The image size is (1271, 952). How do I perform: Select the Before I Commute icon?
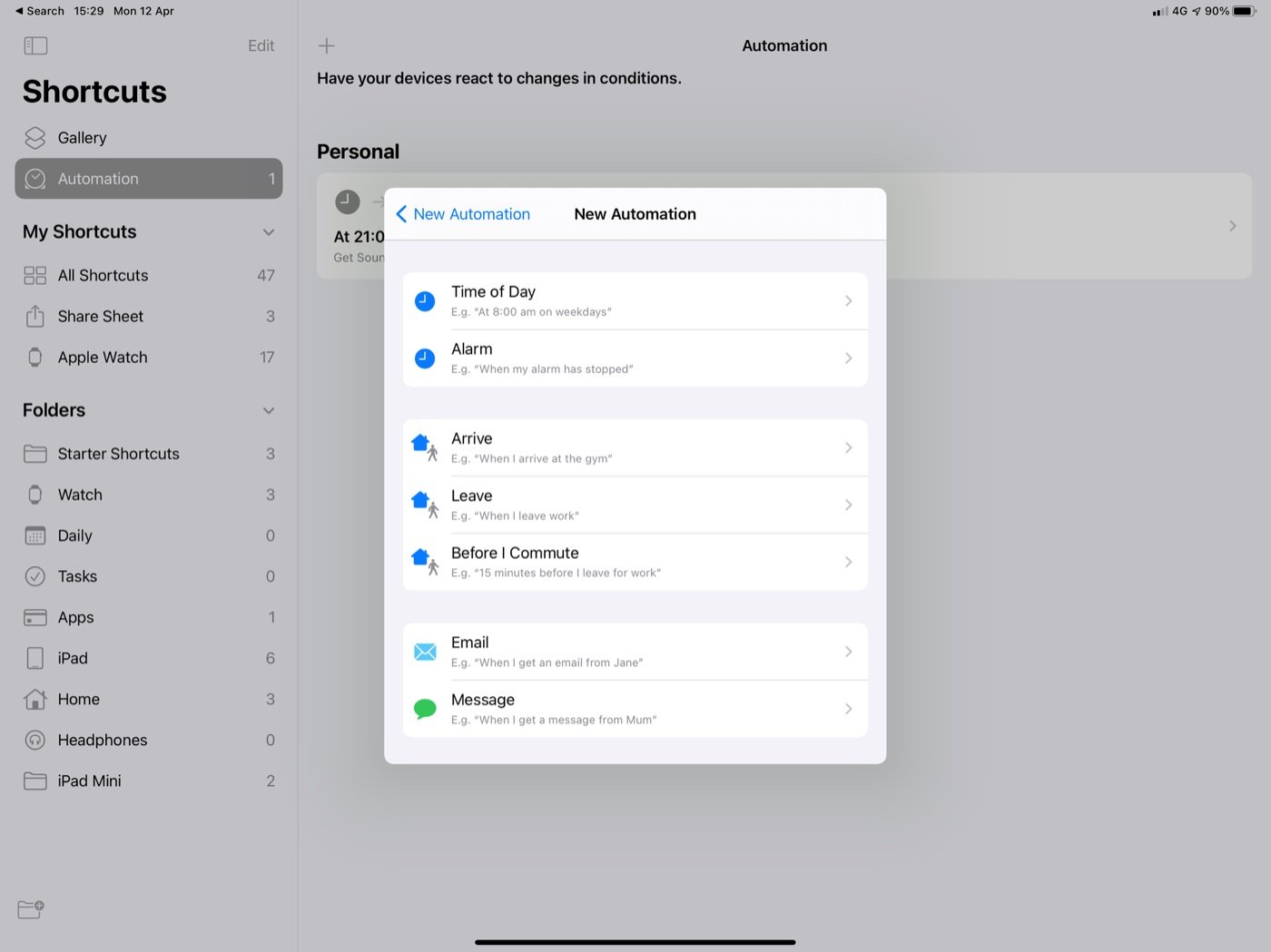(x=425, y=561)
